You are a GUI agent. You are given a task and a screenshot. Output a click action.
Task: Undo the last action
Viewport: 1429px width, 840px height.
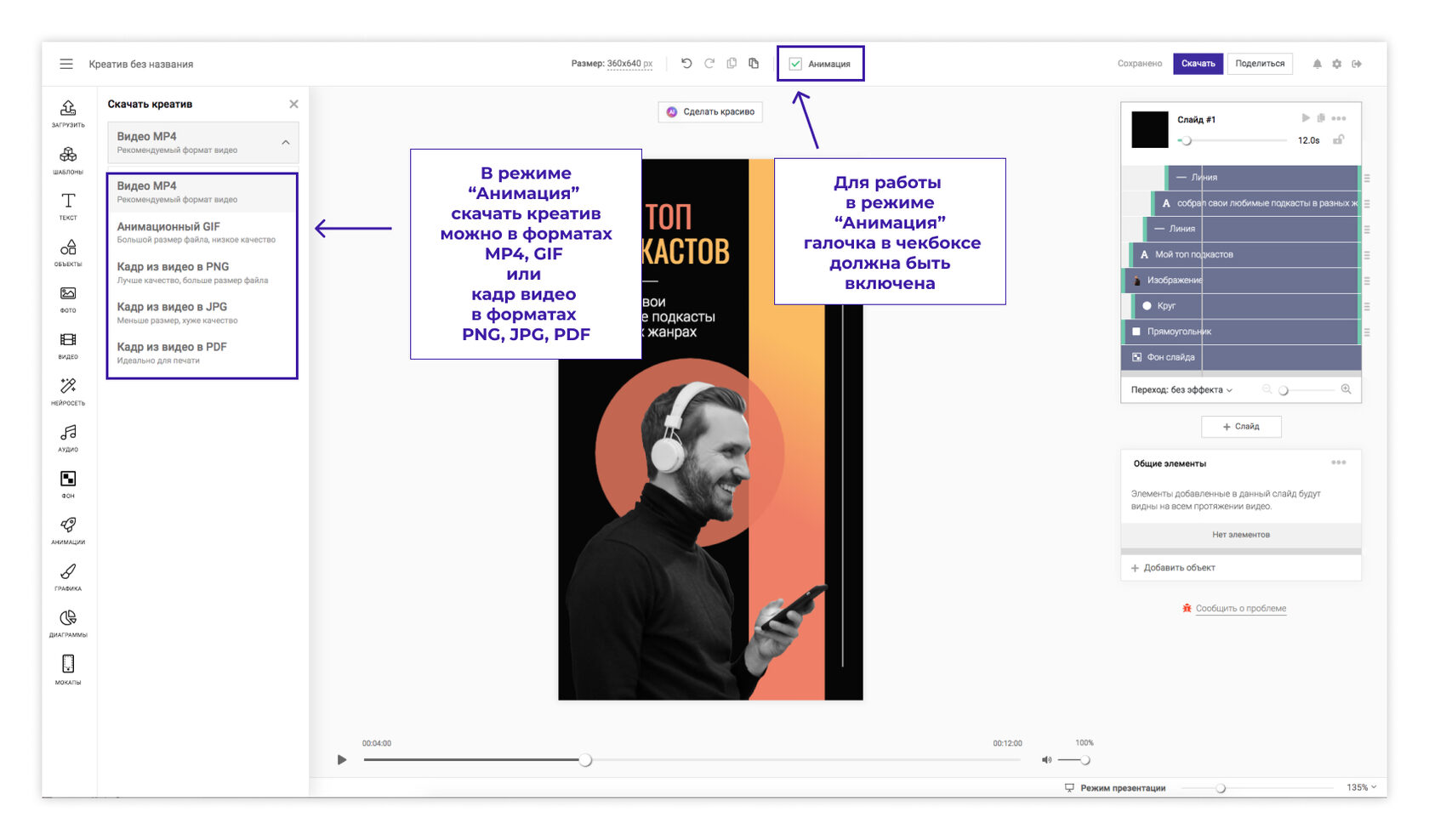[x=686, y=63]
